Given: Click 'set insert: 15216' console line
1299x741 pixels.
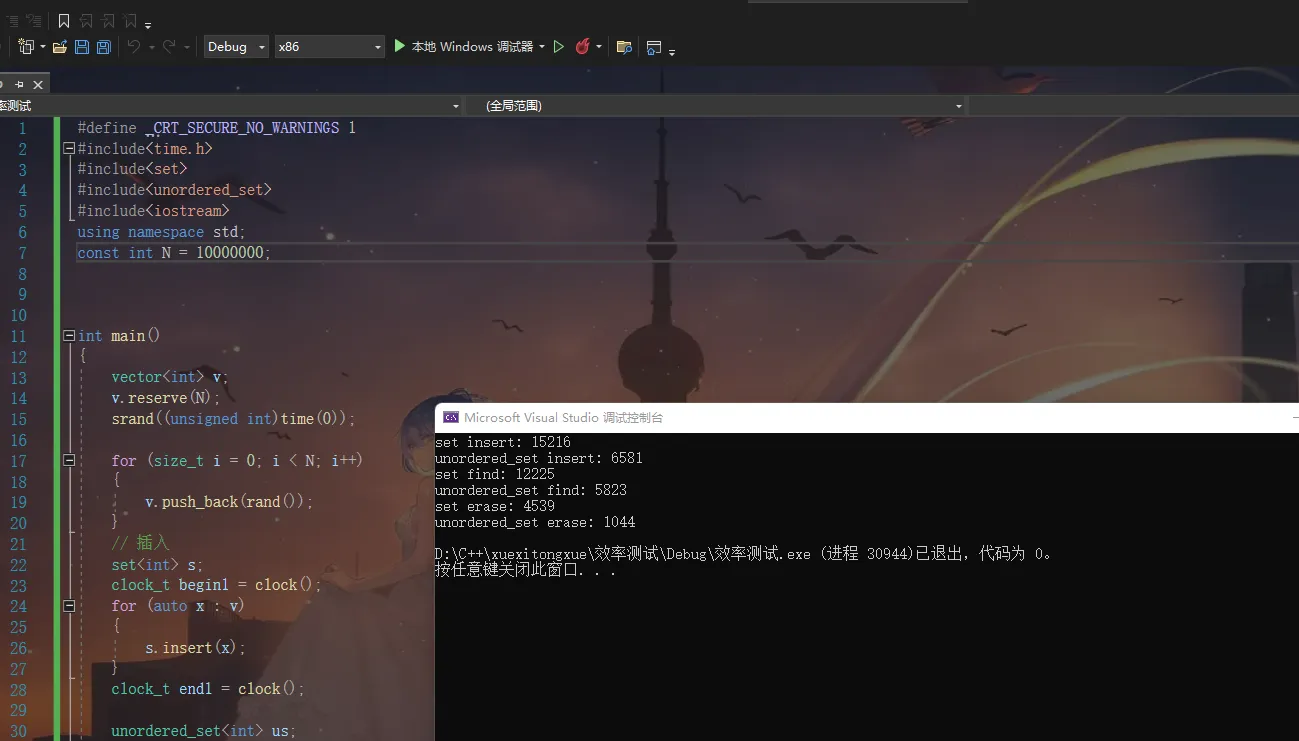Looking at the screenshot, I should click(503, 442).
